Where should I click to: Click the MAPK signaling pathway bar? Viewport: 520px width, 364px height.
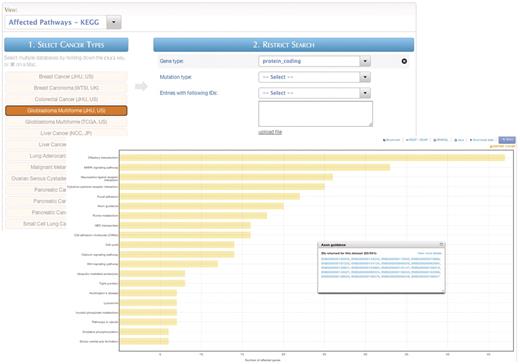click(255, 167)
